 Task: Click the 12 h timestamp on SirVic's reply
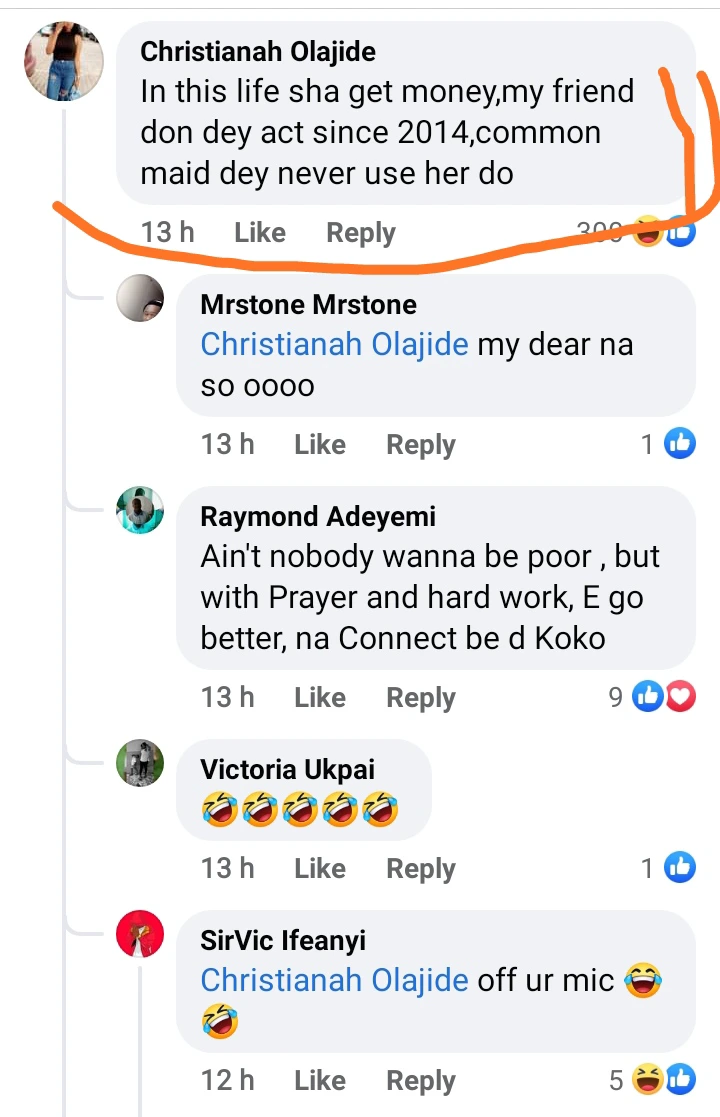tap(228, 1081)
